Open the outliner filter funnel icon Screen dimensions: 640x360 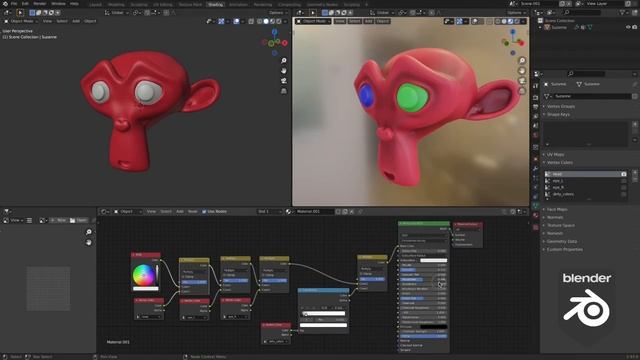coord(623,13)
